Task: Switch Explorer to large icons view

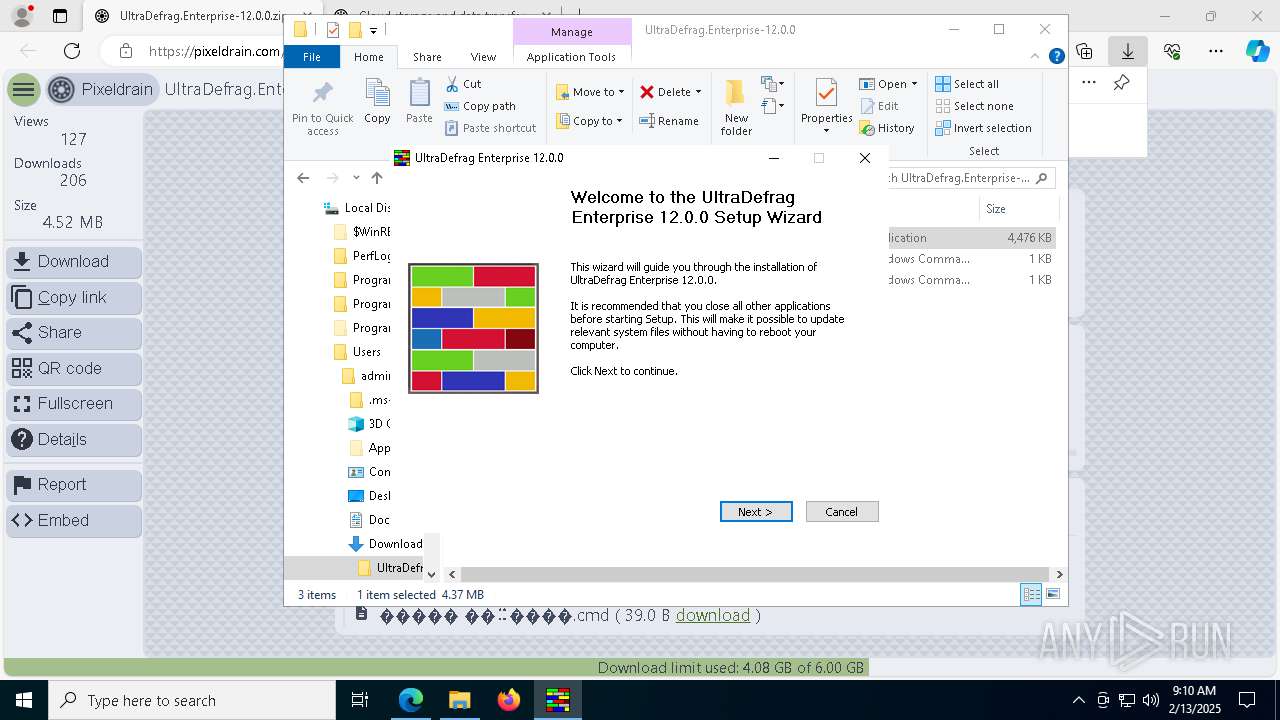Action: tap(1052, 595)
